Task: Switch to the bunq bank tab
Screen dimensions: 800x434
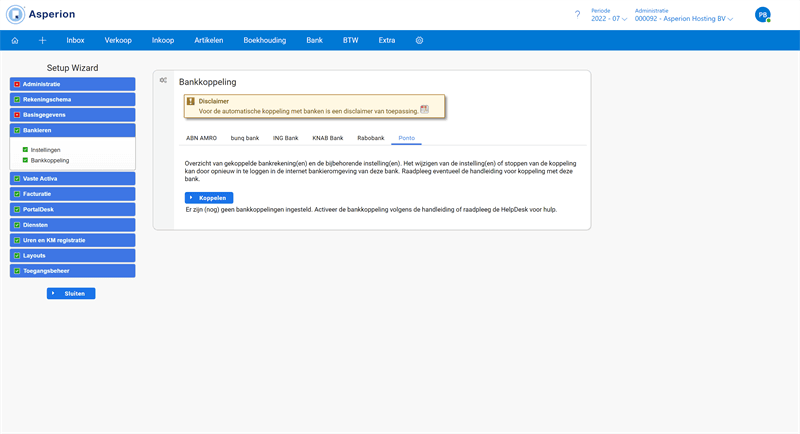Action: click(x=245, y=138)
